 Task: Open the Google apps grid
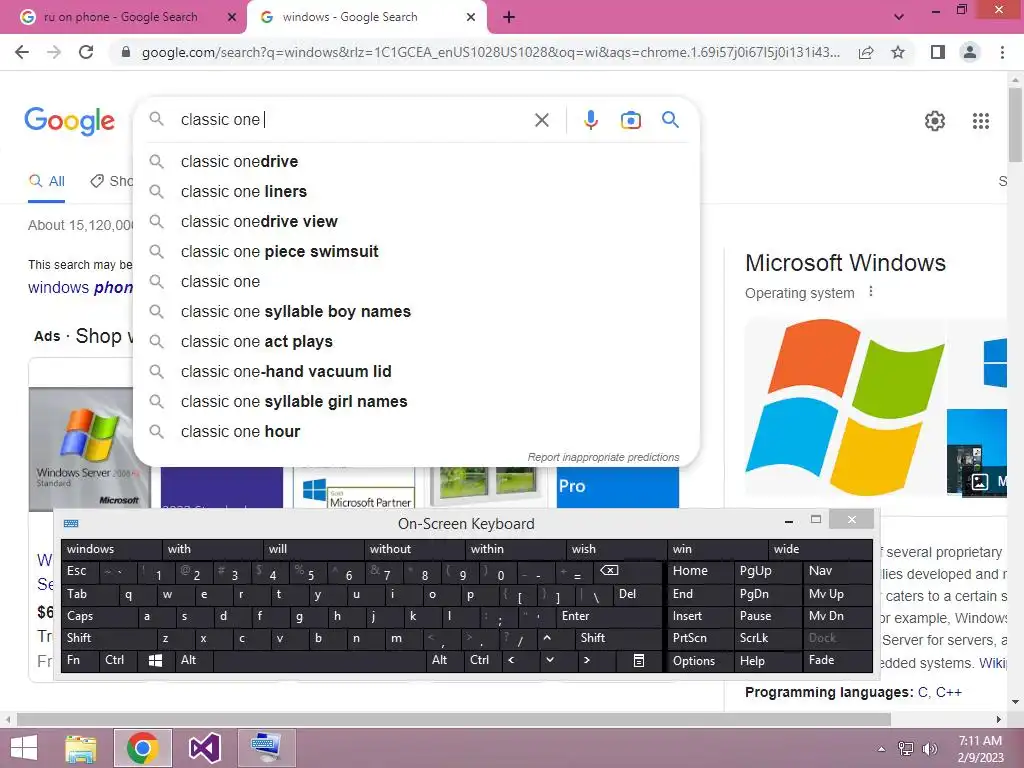coord(980,121)
